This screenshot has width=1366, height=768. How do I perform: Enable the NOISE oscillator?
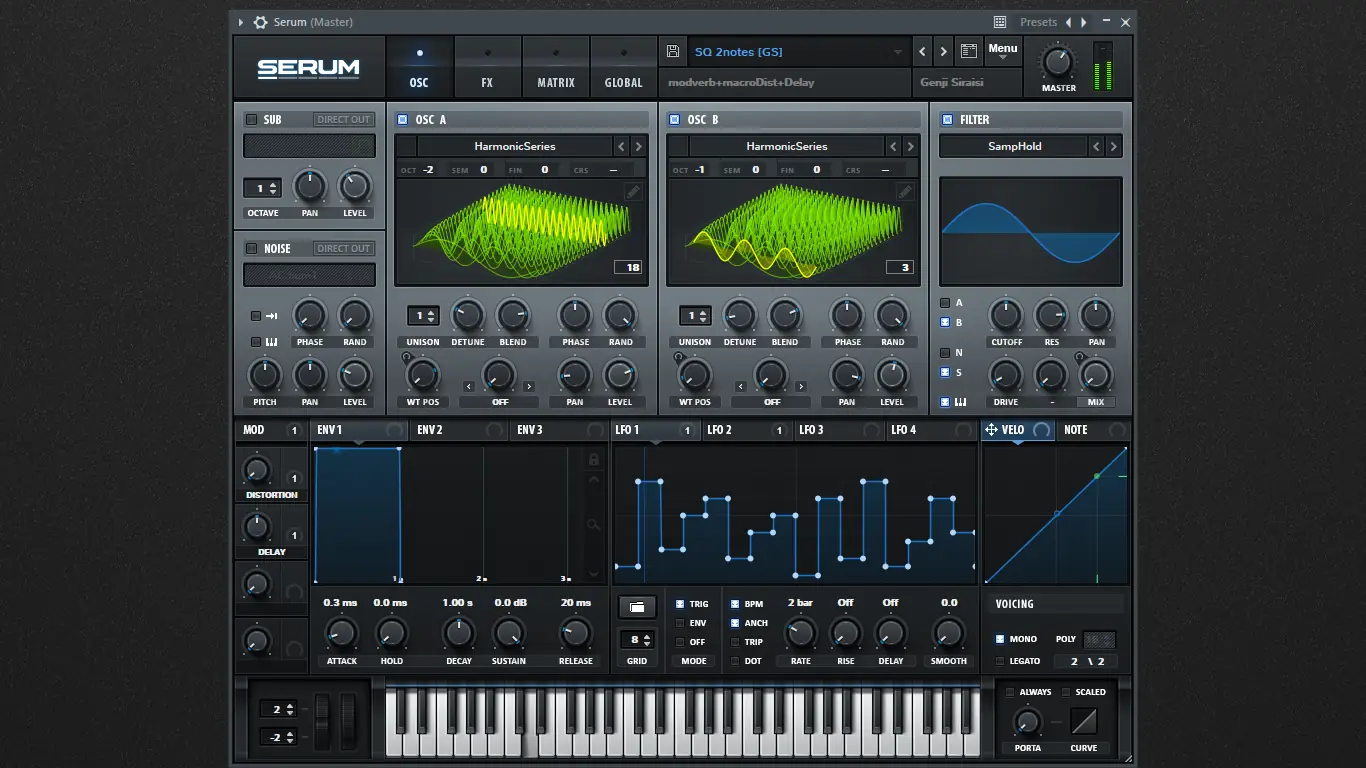pos(251,248)
